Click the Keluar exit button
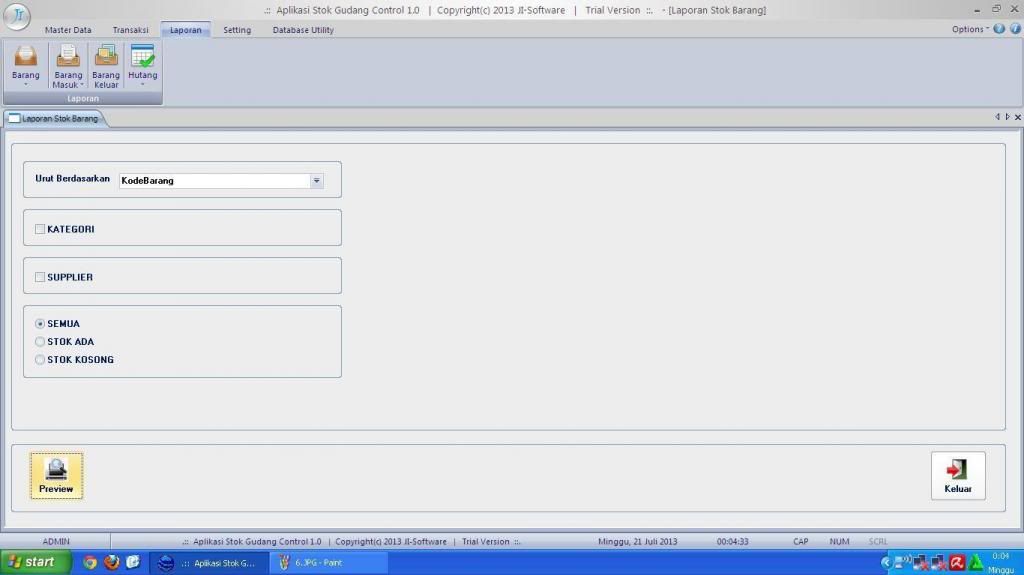Viewport: 1024px width, 575px height. point(958,476)
